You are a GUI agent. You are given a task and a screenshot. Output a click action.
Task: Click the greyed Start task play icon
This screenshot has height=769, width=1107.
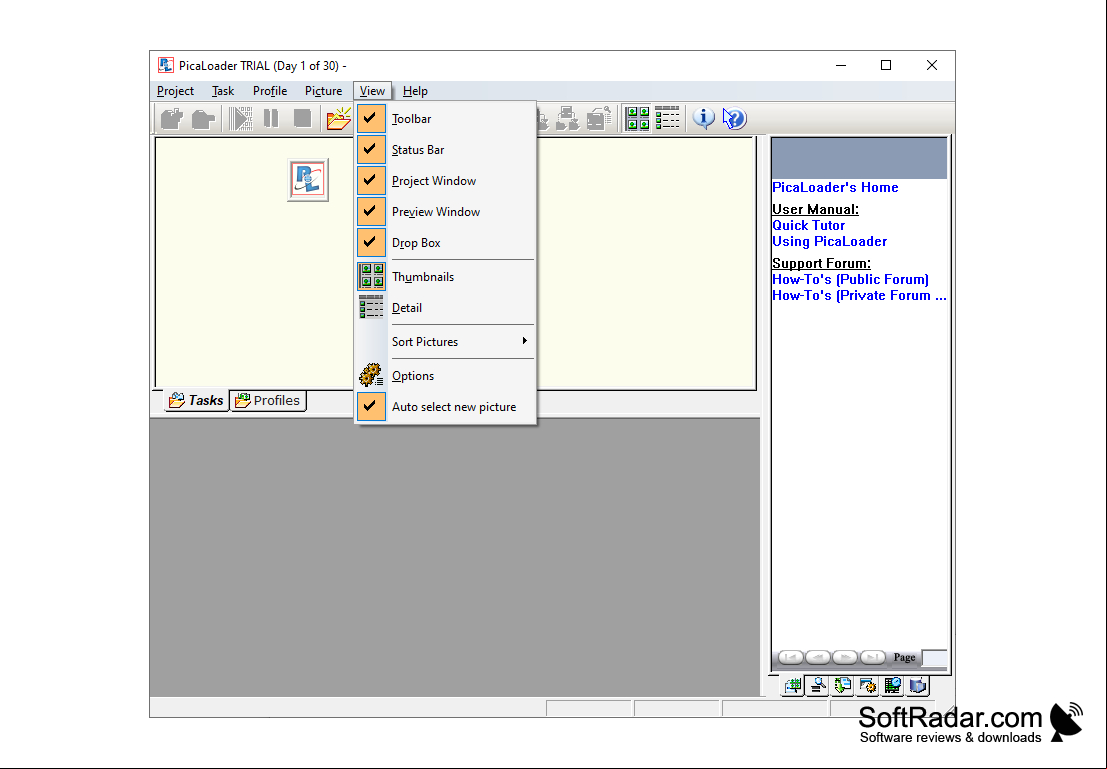[240, 119]
